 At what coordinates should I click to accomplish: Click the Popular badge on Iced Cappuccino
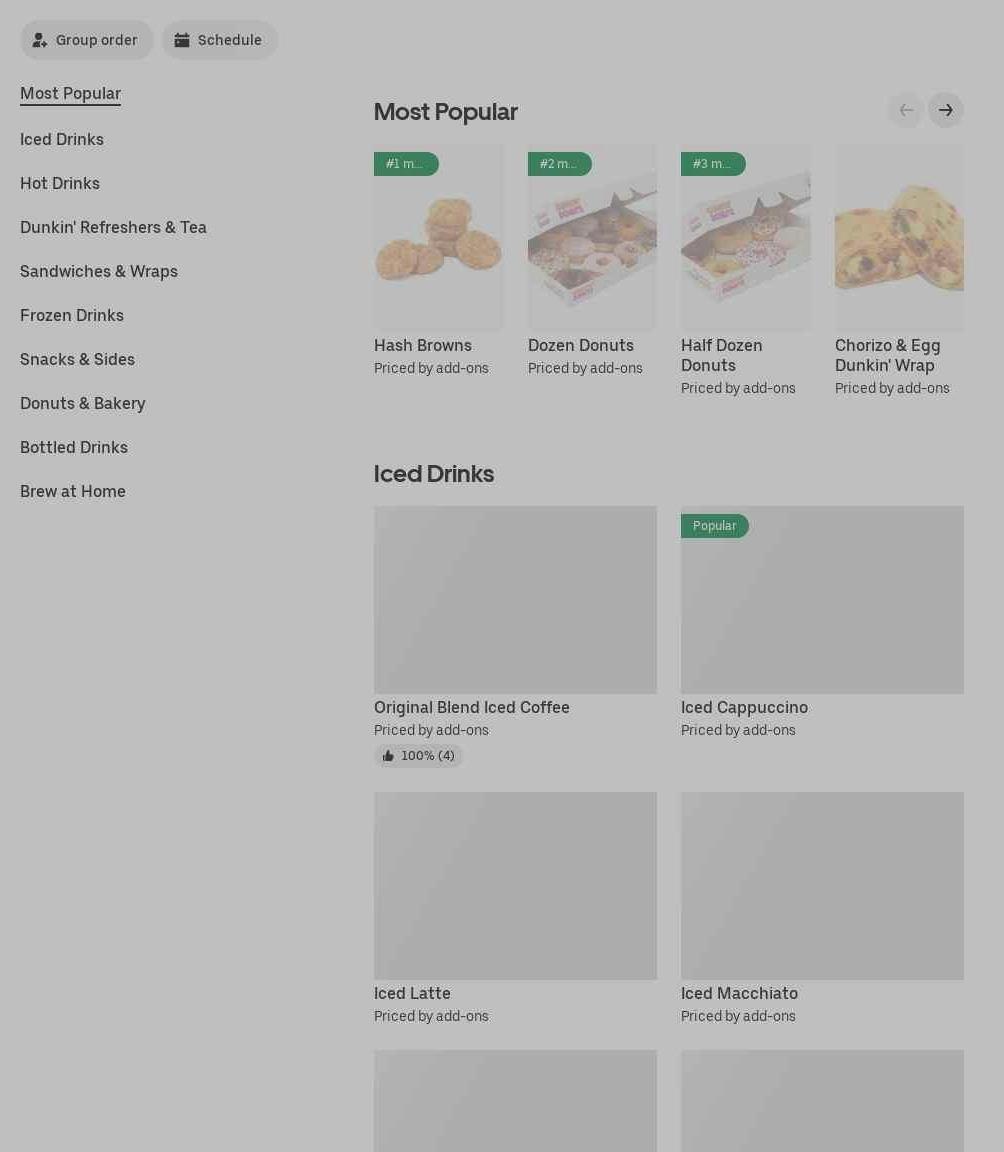714,526
